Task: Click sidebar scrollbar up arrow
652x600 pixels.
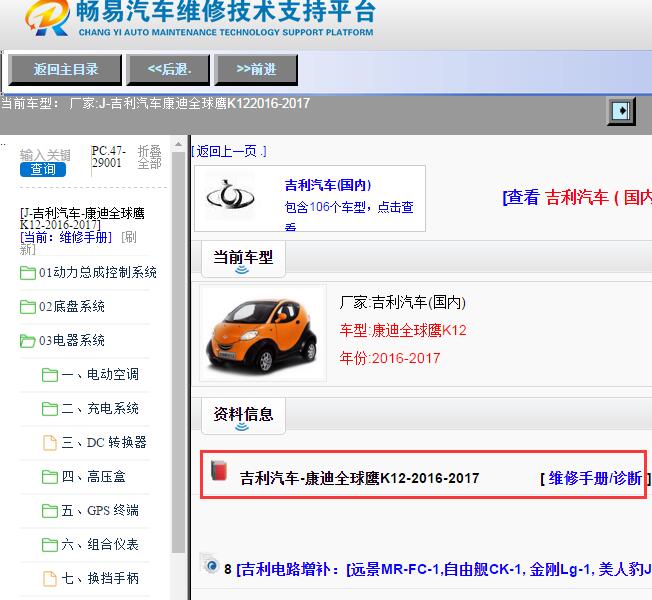Action: tap(178, 144)
